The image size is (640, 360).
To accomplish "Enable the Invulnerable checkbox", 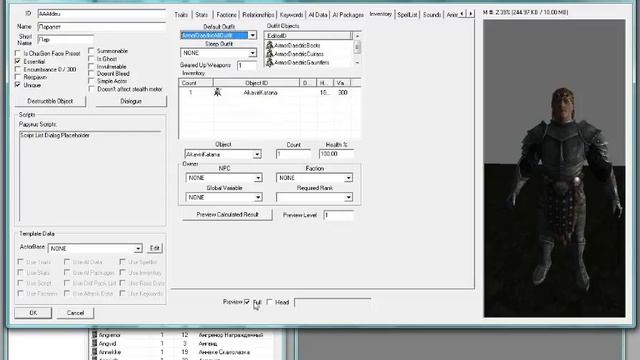I will coord(91,66).
